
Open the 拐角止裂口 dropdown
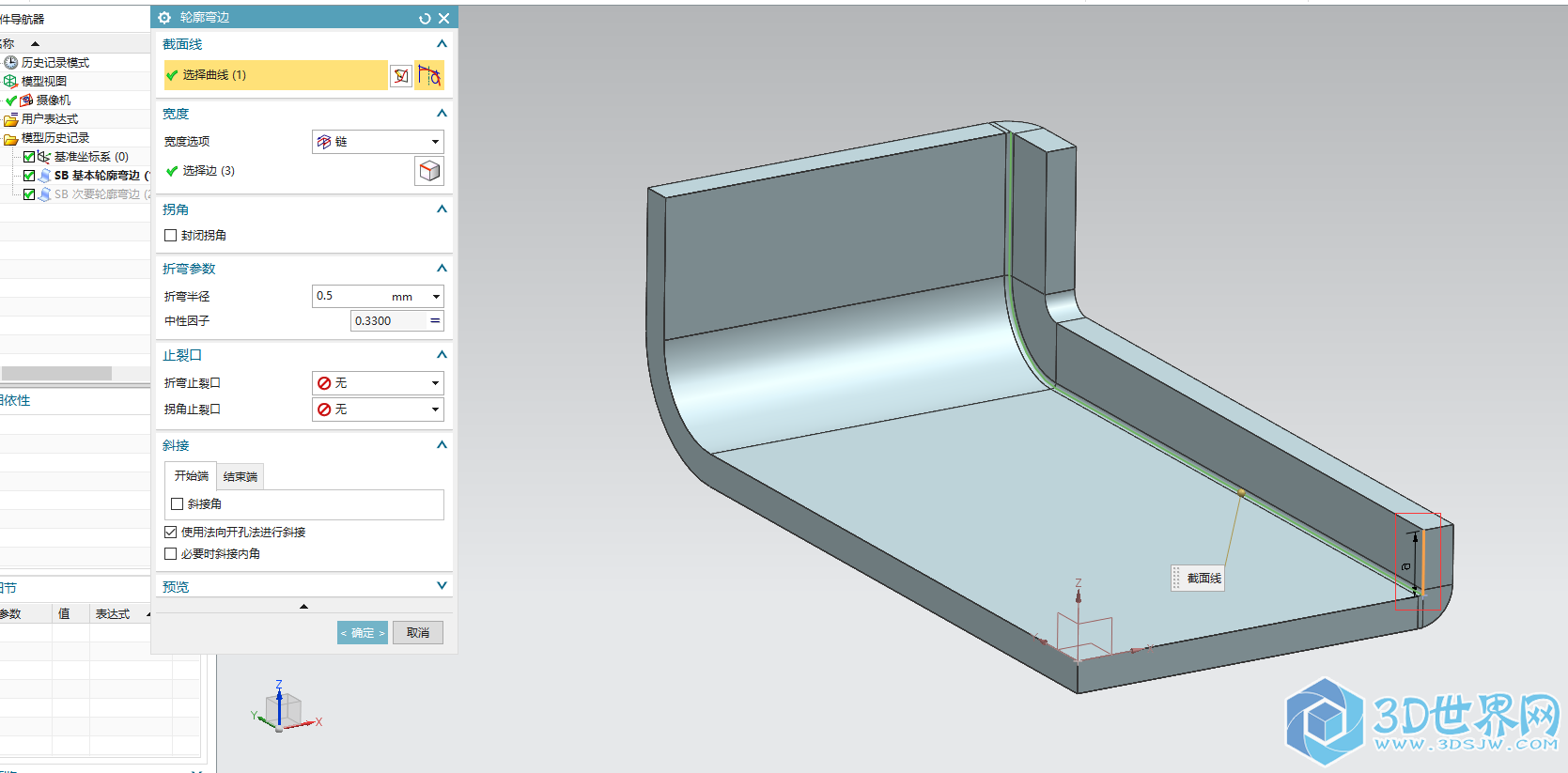[x=378, y=410]
